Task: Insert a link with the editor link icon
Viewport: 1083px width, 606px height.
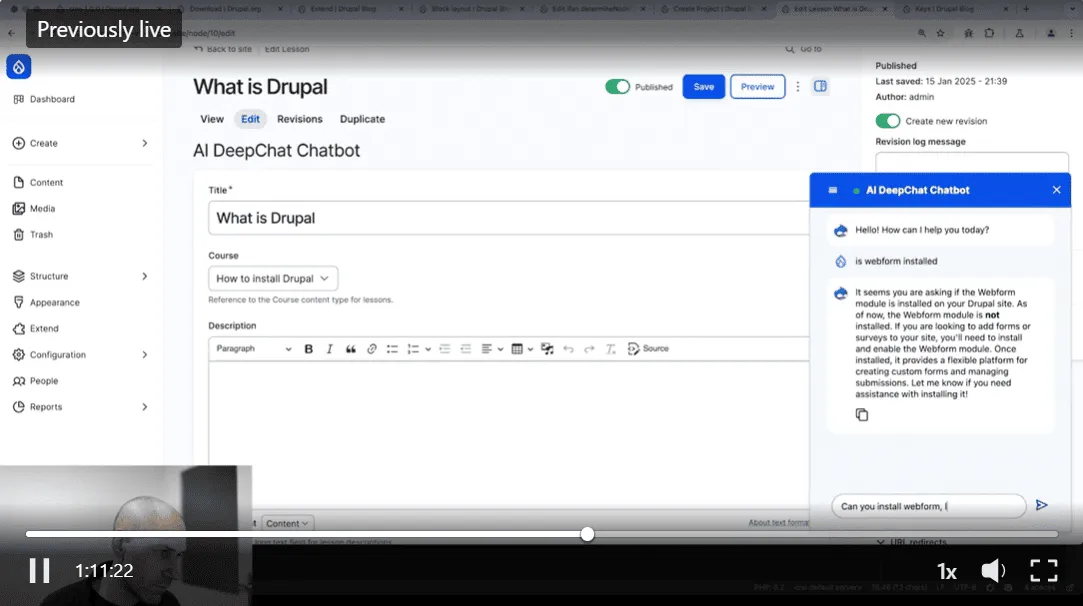Action: [x=372, y=349]
